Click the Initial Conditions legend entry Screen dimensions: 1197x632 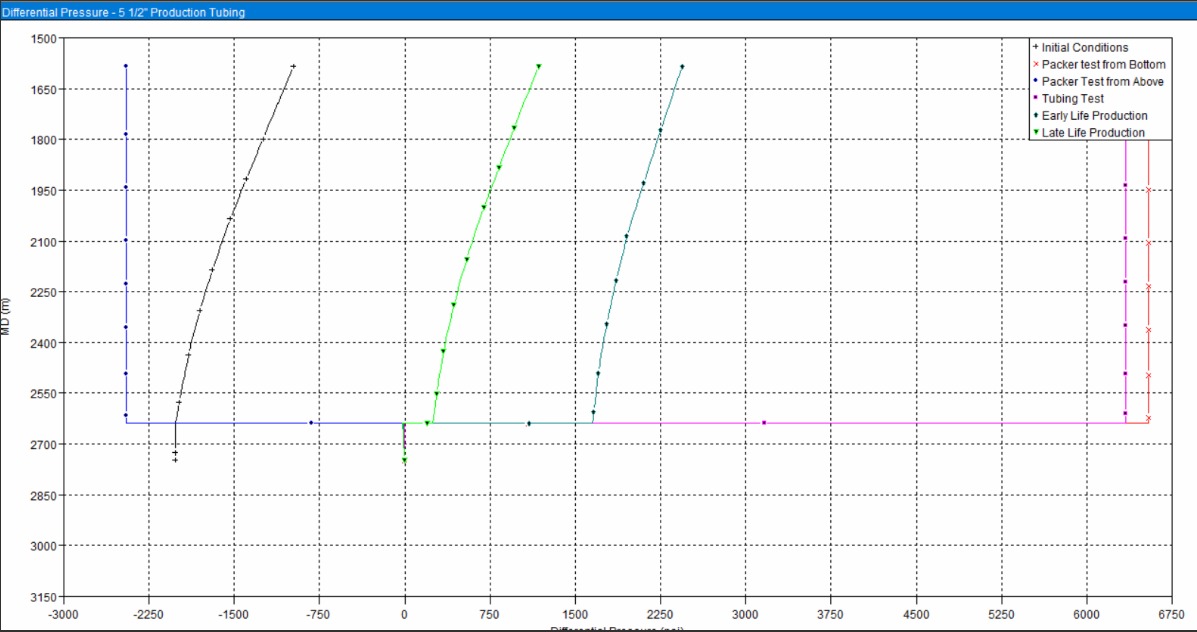click(1084, 47)
